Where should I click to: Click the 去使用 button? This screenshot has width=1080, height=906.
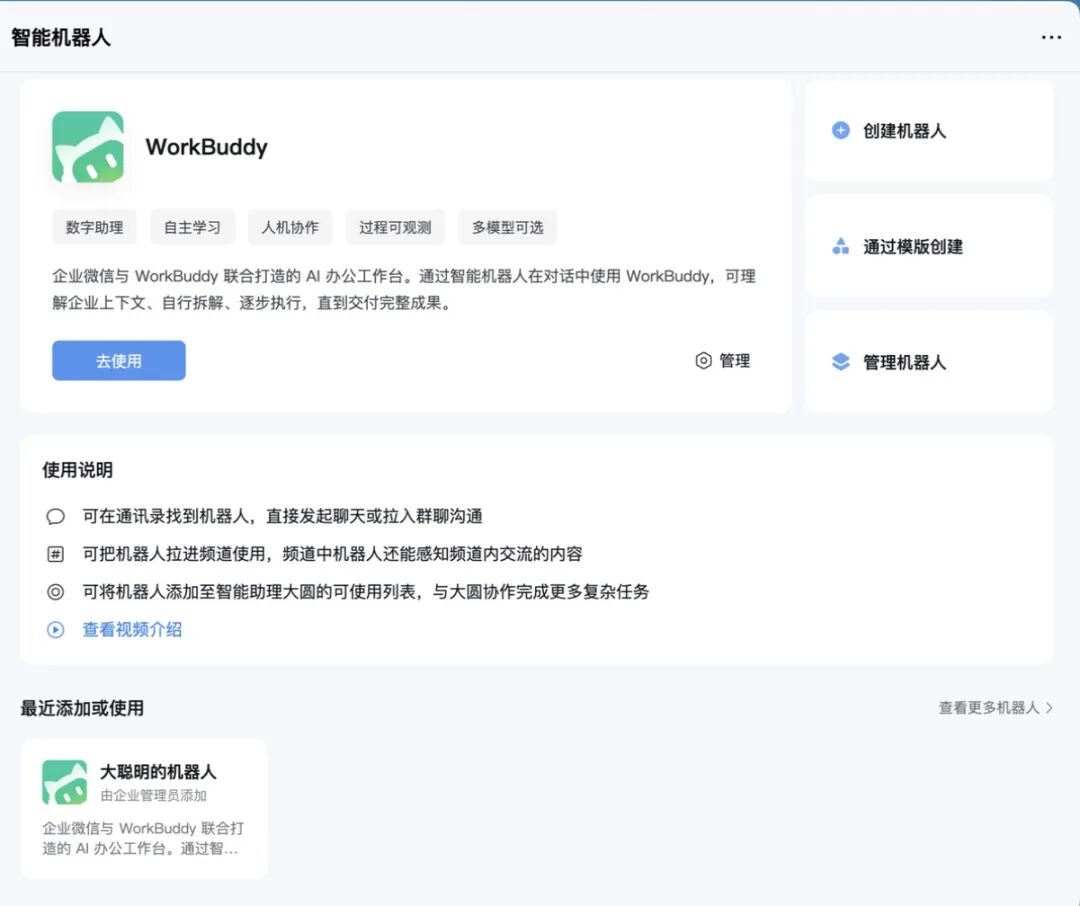tap(119, 360)
